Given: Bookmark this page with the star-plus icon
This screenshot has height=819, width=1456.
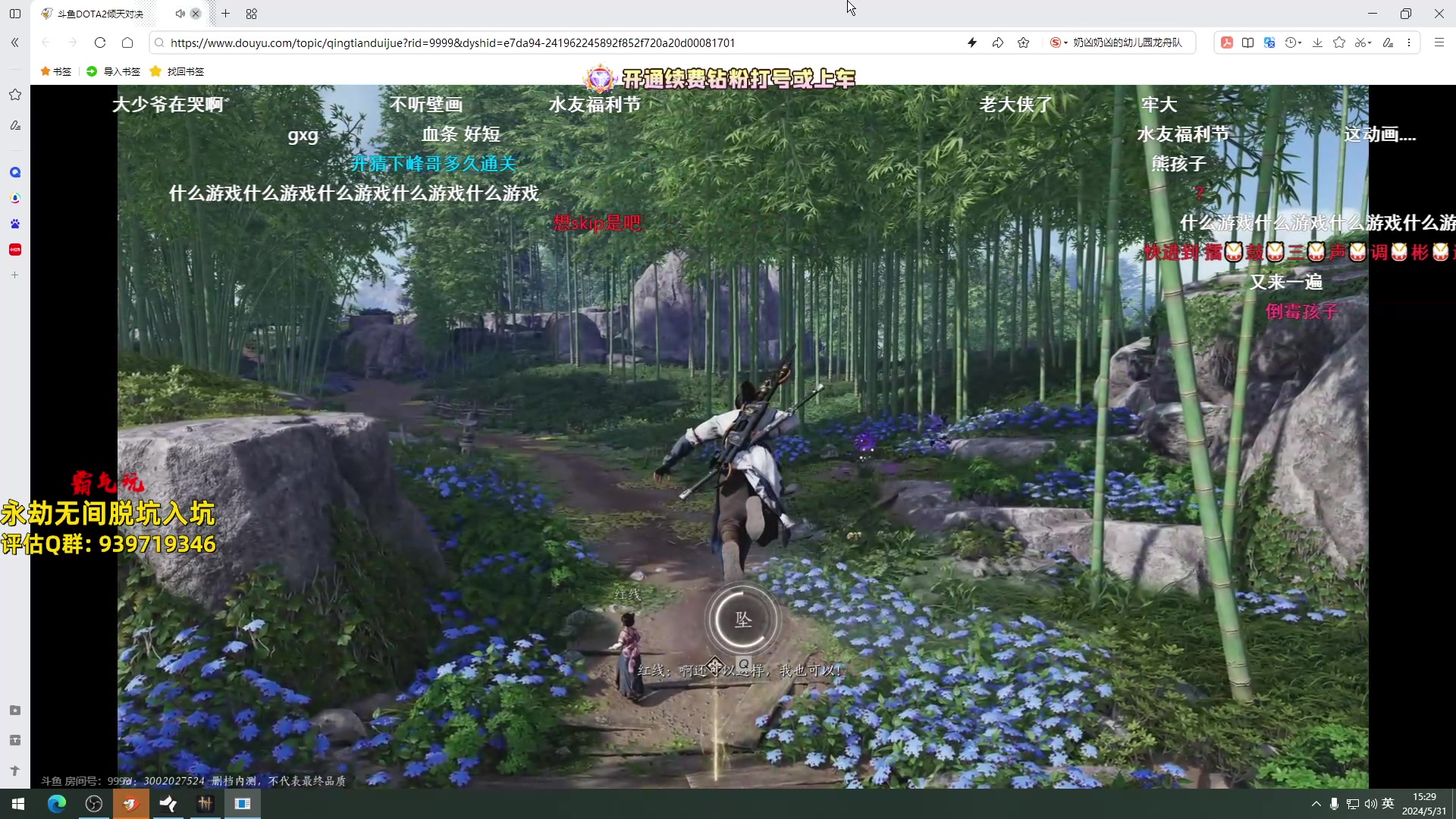Looking at the screenshot, I should point(1024,42).
